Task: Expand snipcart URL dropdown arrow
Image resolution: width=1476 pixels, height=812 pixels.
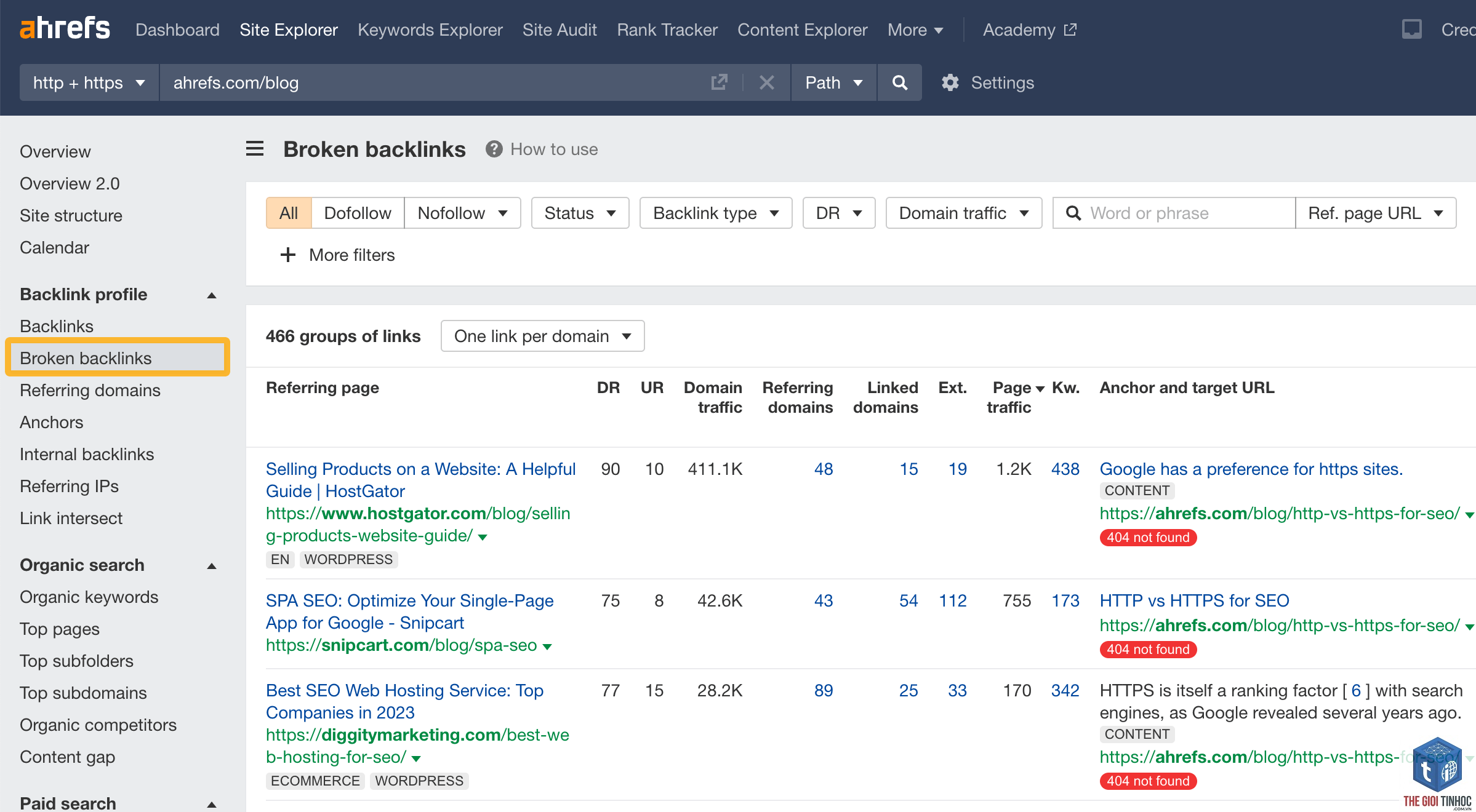Action: [547, 647]
